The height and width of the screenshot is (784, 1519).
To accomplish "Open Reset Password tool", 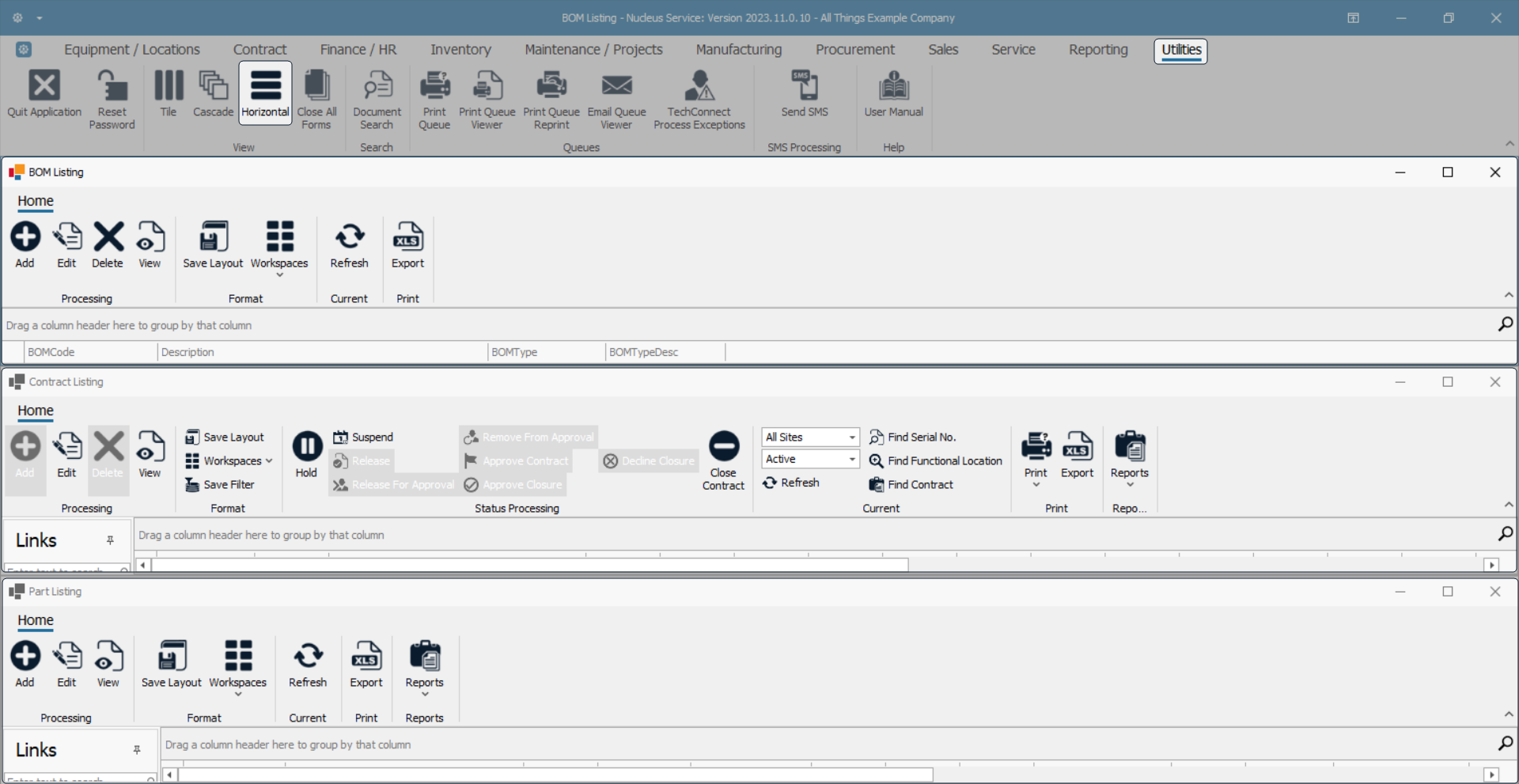I will pos(112,99).
